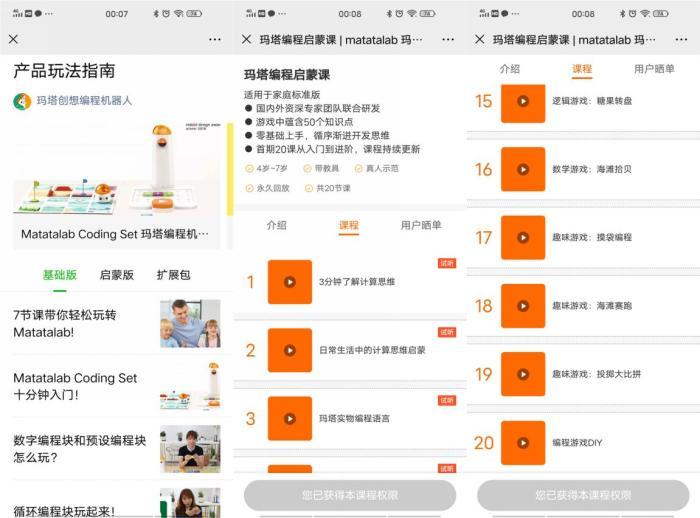Play lesson 19 趣味游戏:投掷大比拼
700x518 pixels.
coord(523,374)
